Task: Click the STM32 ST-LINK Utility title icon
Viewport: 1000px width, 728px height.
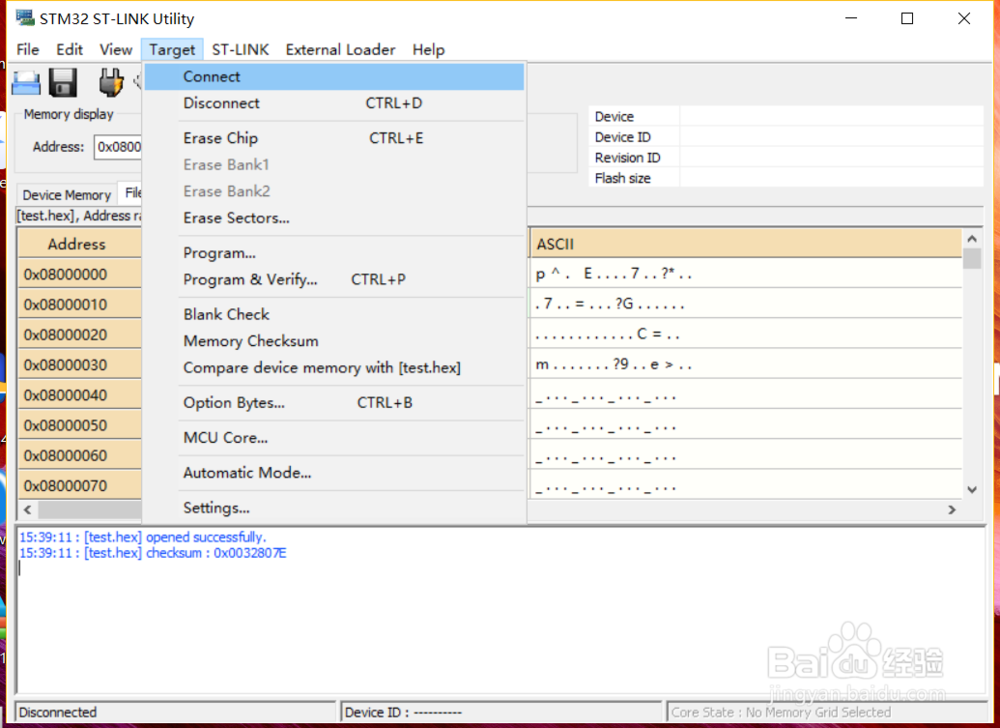Action: 25,18
